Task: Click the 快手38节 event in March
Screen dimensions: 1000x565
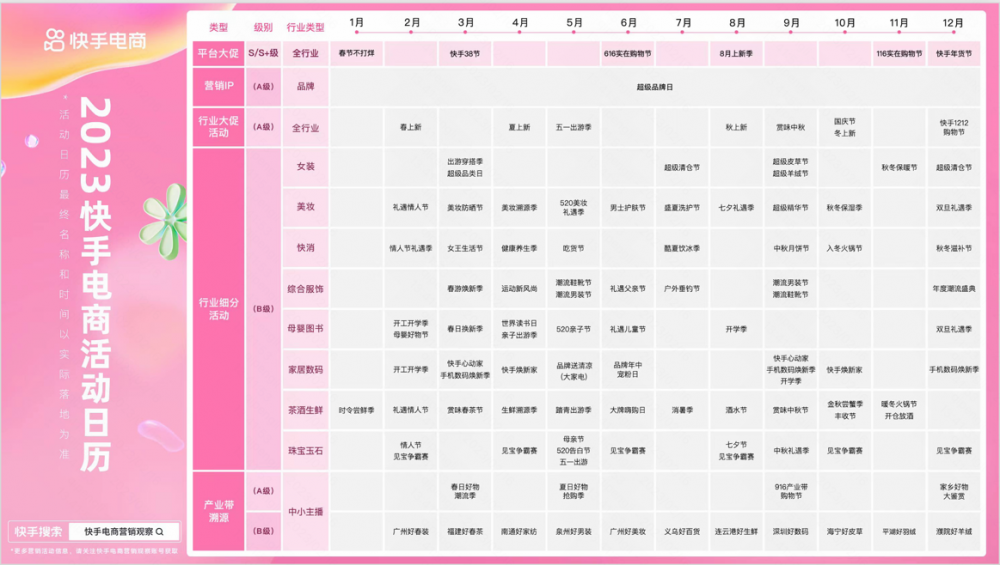Action: point(465,54)
